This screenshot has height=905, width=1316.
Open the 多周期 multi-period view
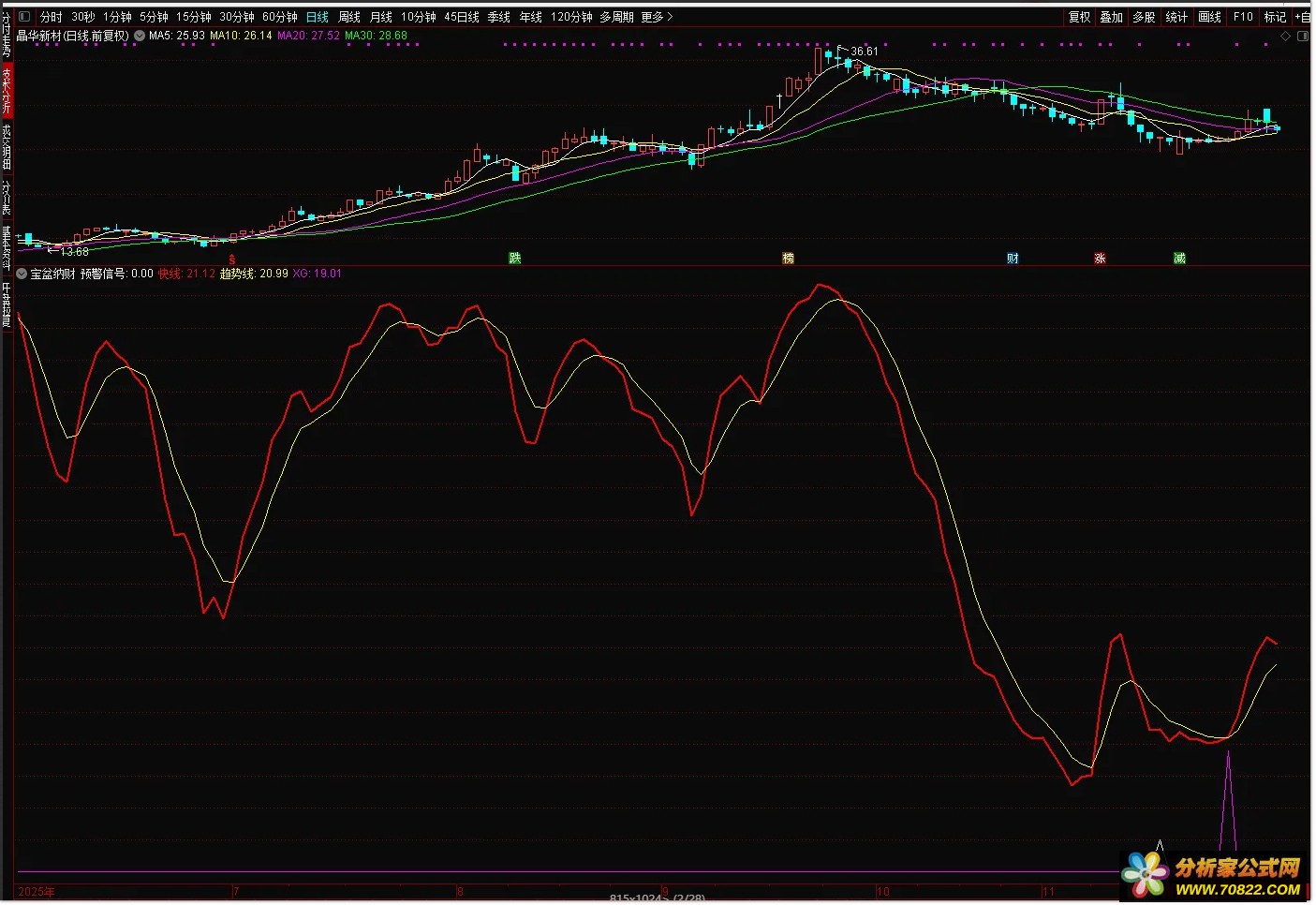click(x=617, y=17)
